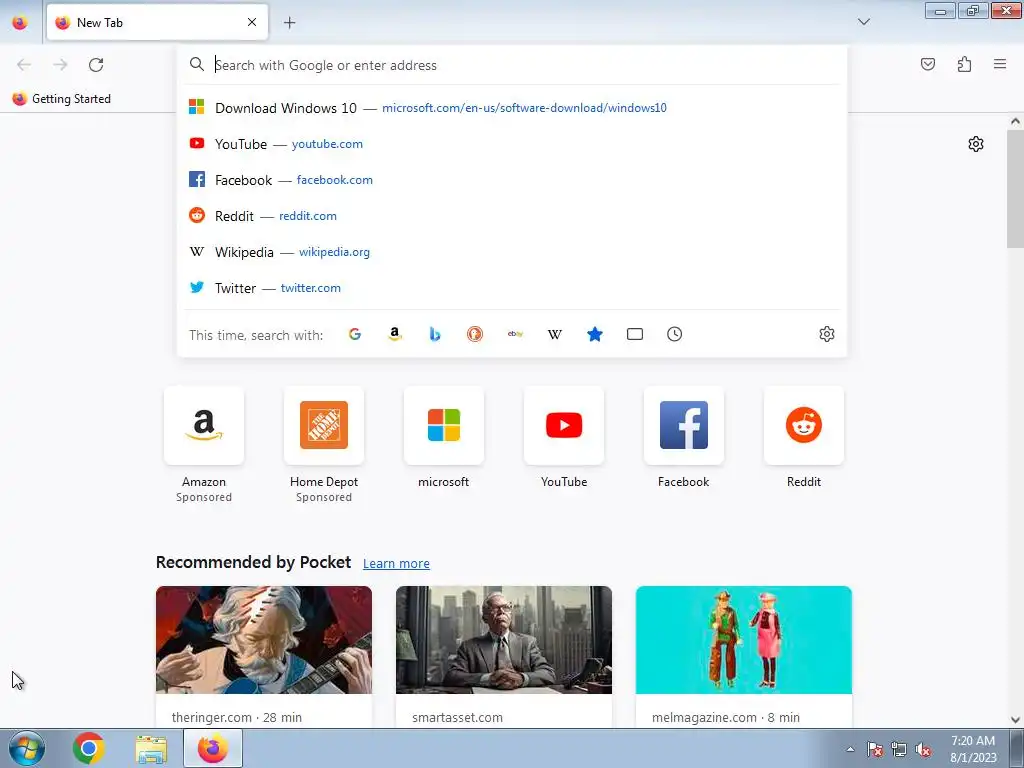Screen dimensions: 1024x768
Task: Show hidden system tray icons arrow
Action: (850, 749)
